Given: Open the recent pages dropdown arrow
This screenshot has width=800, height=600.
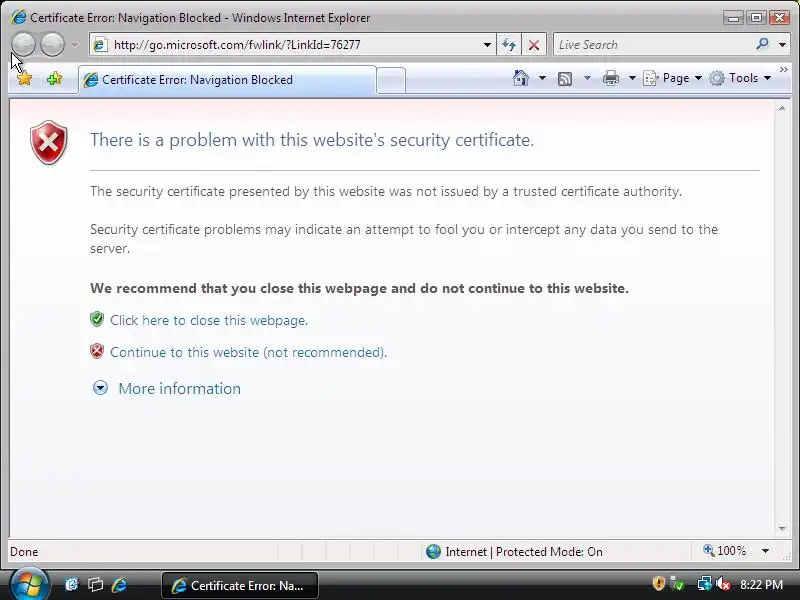Looking at the screenshot, I should pyautogui.click(x=75, y=45).
